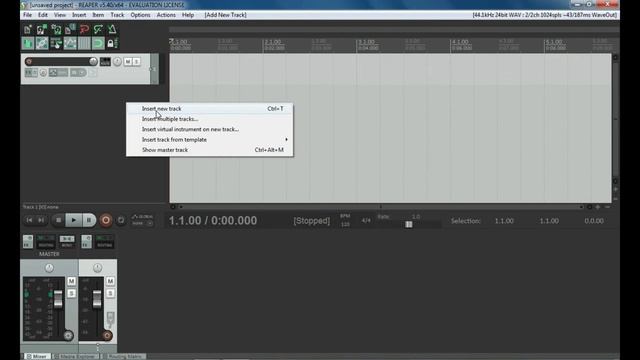Click the transport Record button
The width and height of the screenshot is (640, 360).
(x=106, y=220)
